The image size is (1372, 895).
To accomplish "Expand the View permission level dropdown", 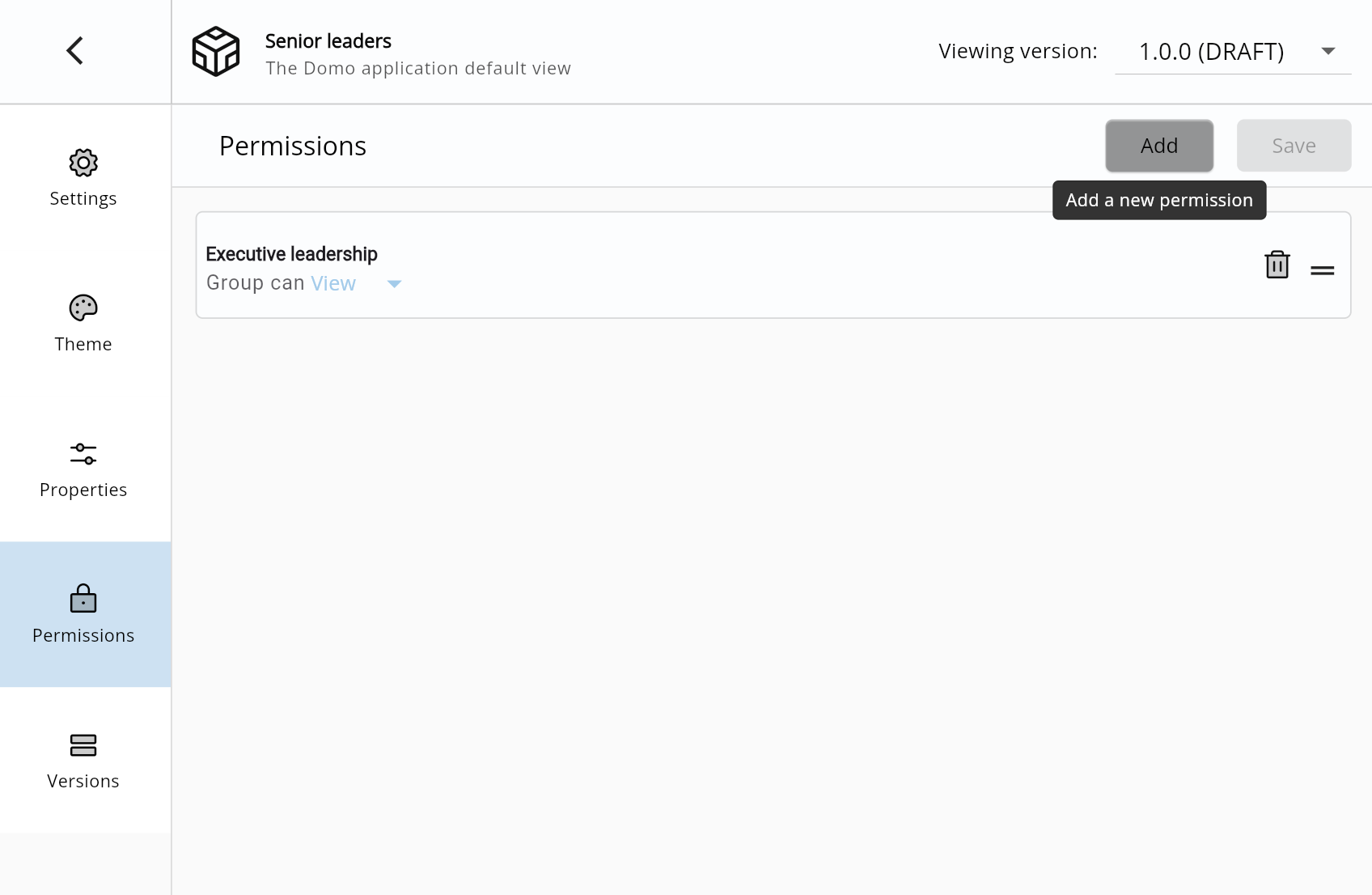I will 394,284.
